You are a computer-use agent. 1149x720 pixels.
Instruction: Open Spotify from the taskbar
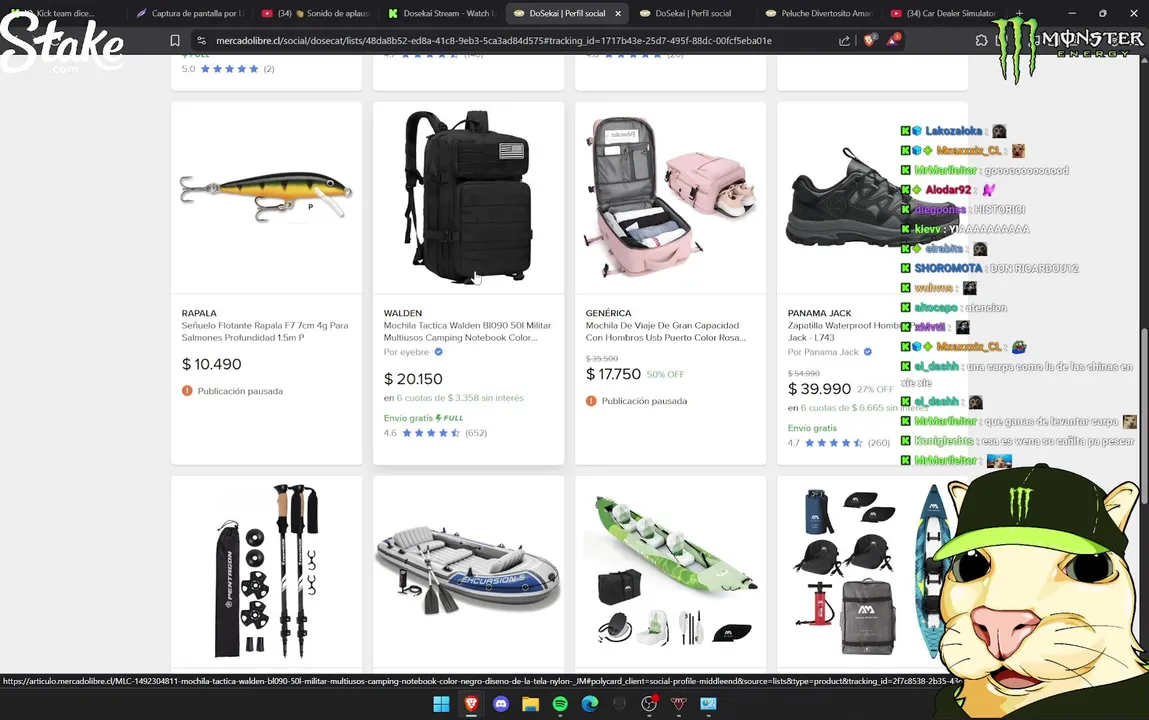(x=560, y=704)
